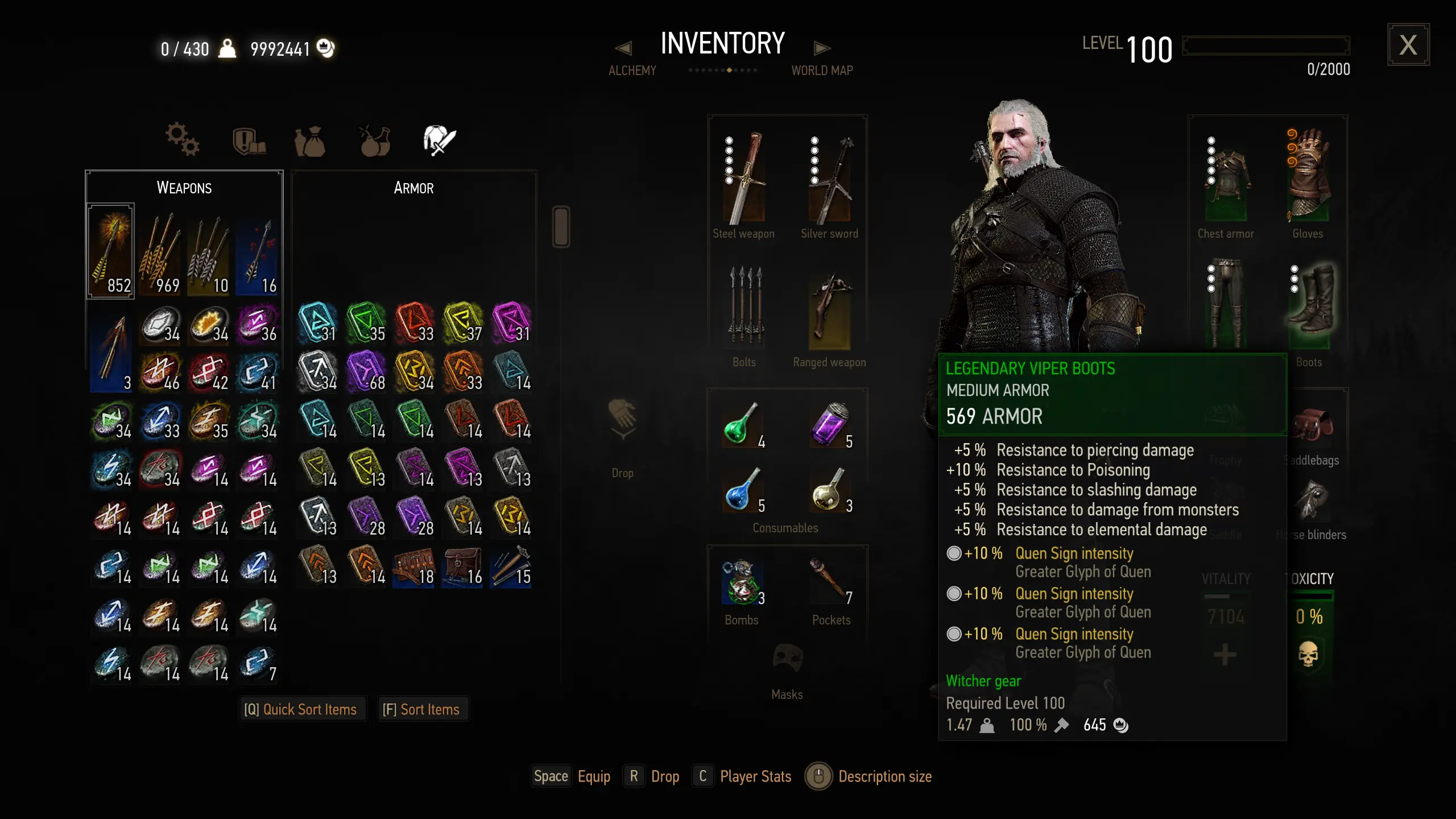Image resolution: width=1456 pixels, height=819 pixels.
Task: Select the crafting components gear filter tab
Action: [x=182, y=139]
